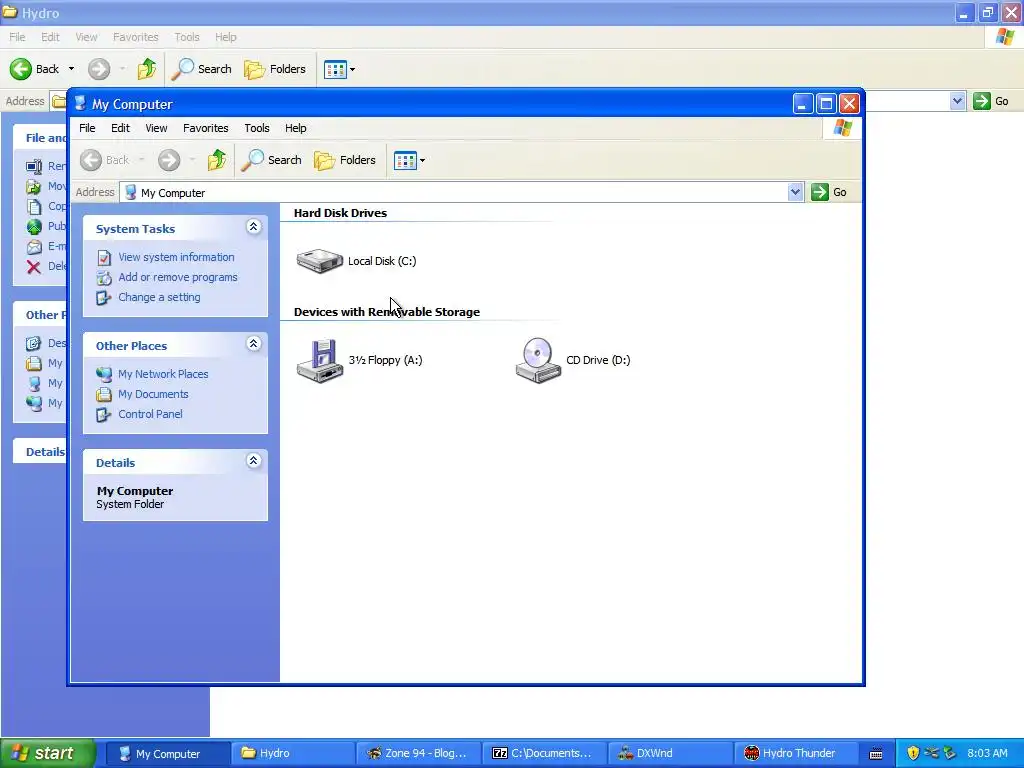Image resolution: width=1024 pixels, height=768 pixels.
Task: Click Add or remove programs link
Action: coord(178,277)
